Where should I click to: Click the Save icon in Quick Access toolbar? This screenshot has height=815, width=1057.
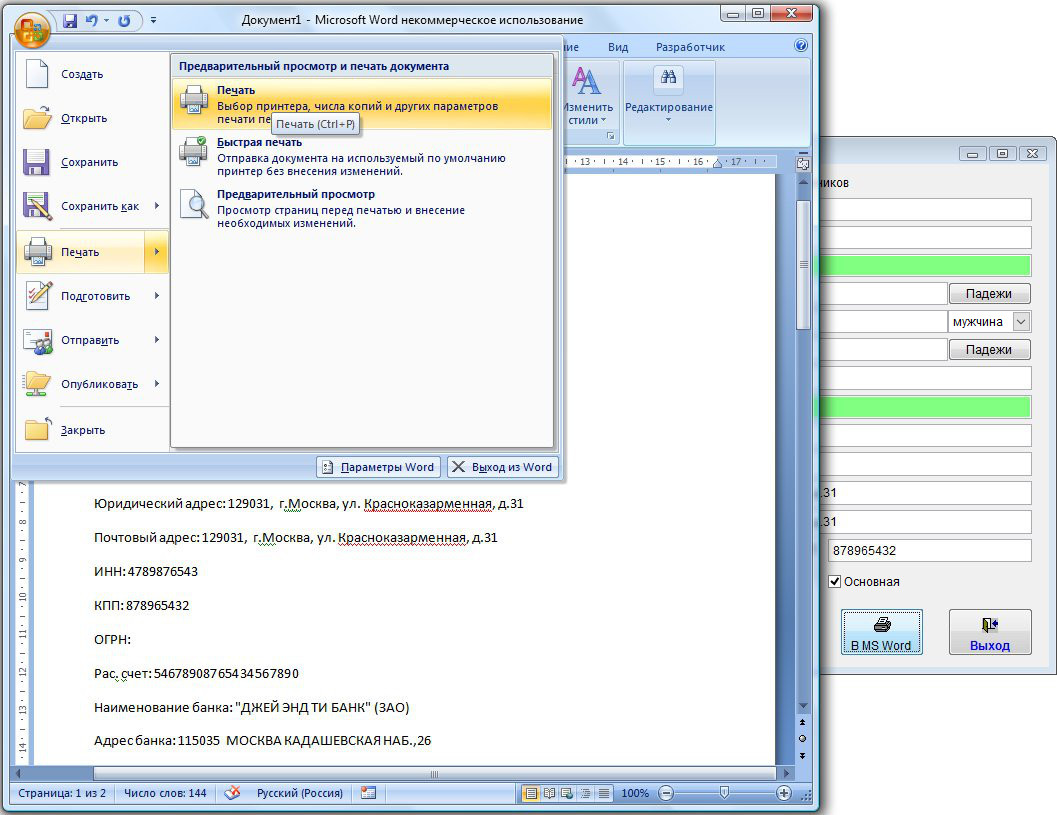(x=70, y=21)
